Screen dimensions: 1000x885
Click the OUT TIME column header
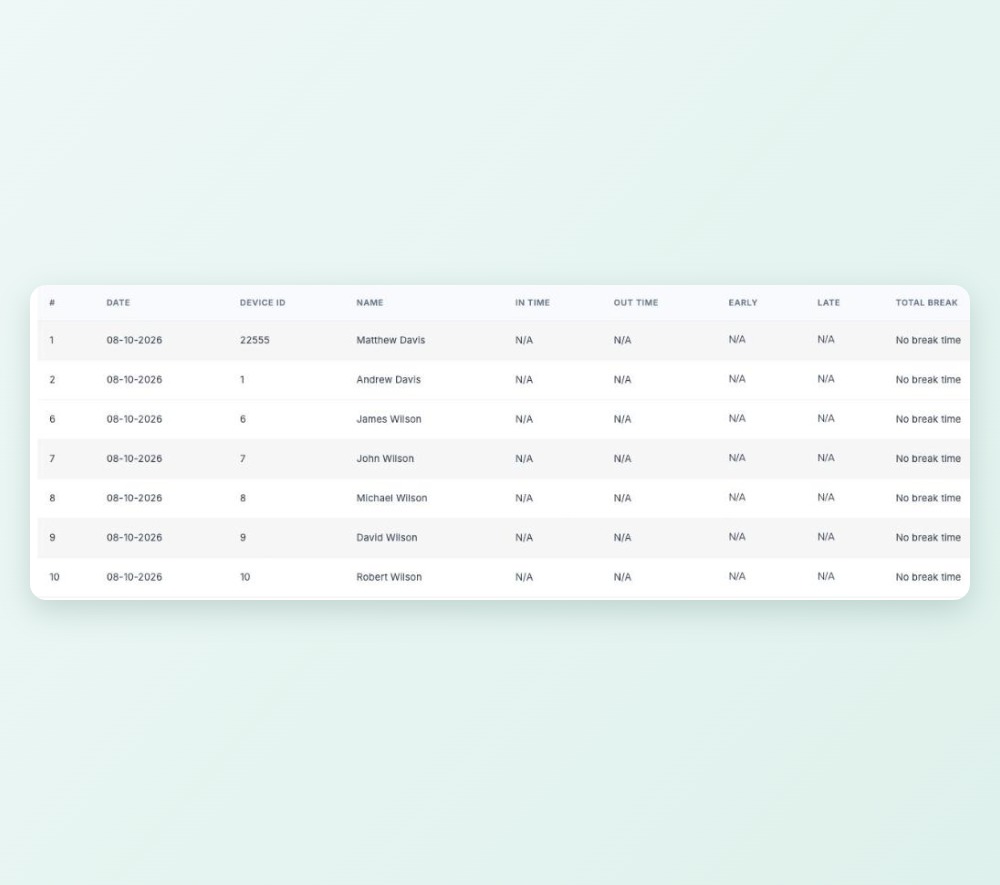click(635, 303)
